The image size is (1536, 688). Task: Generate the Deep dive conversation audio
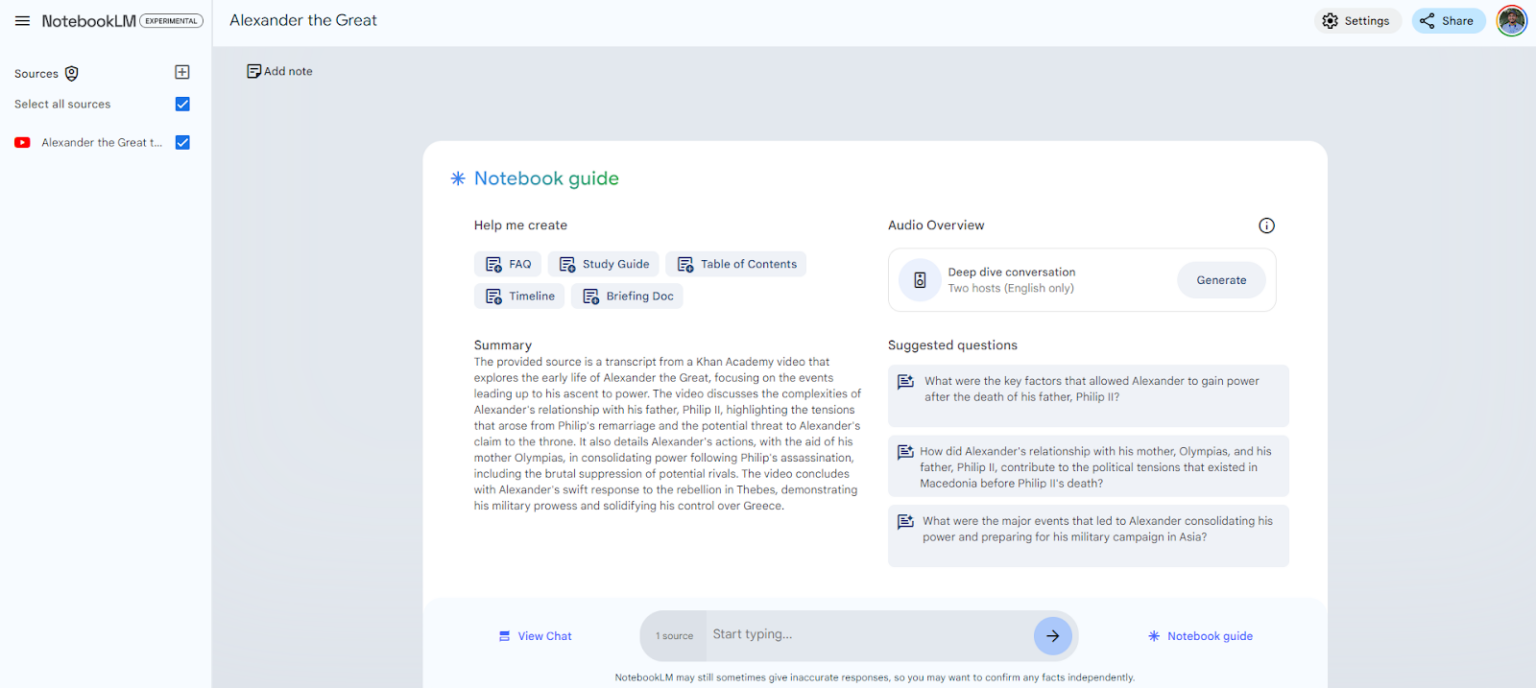click(1221, 280)
